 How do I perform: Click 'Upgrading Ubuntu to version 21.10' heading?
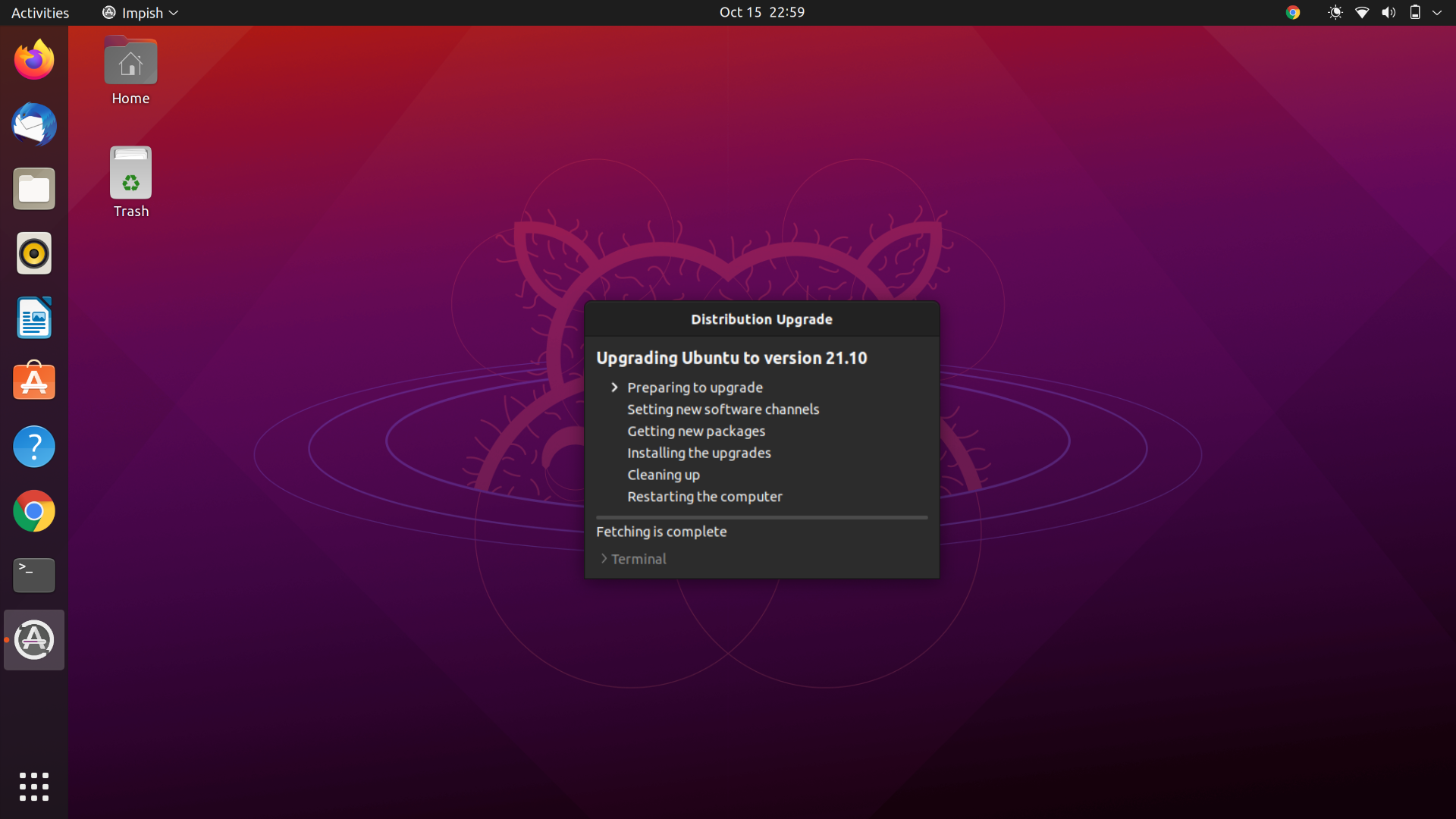point(732,358)
